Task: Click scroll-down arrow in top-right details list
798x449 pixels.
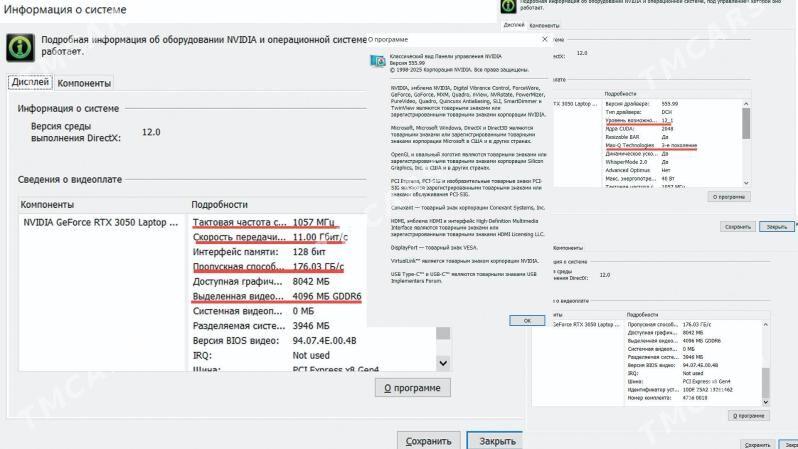Action: tap(746, 182)
